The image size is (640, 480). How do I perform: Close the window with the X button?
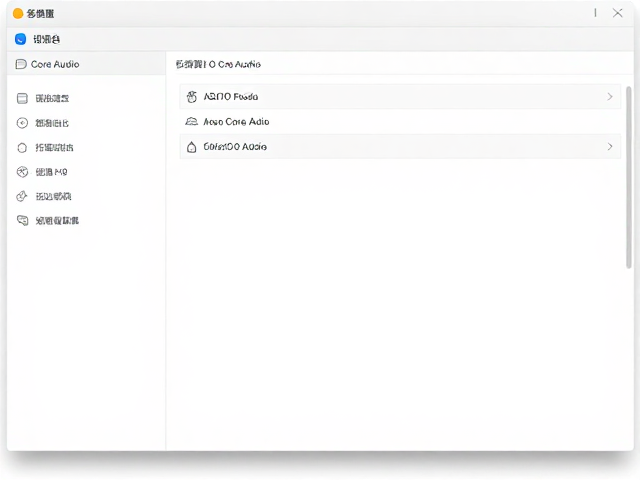point(618,13)
